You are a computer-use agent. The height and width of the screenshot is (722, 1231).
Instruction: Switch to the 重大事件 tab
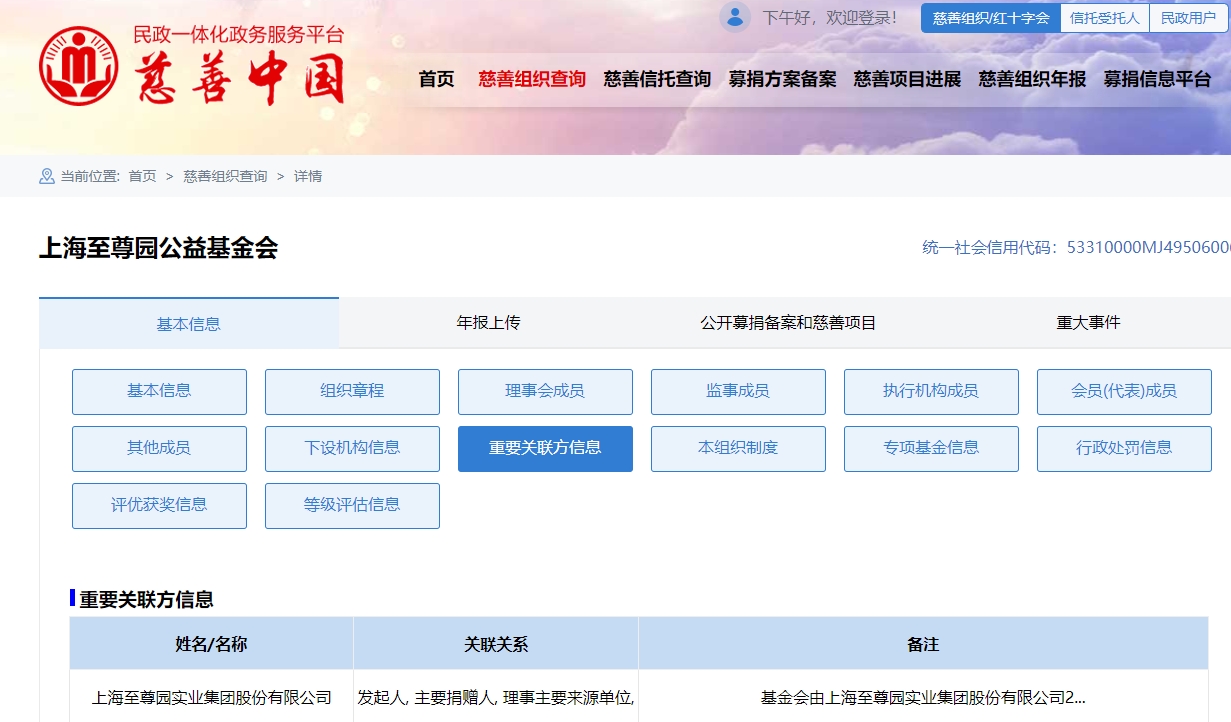pos(1089,323)
